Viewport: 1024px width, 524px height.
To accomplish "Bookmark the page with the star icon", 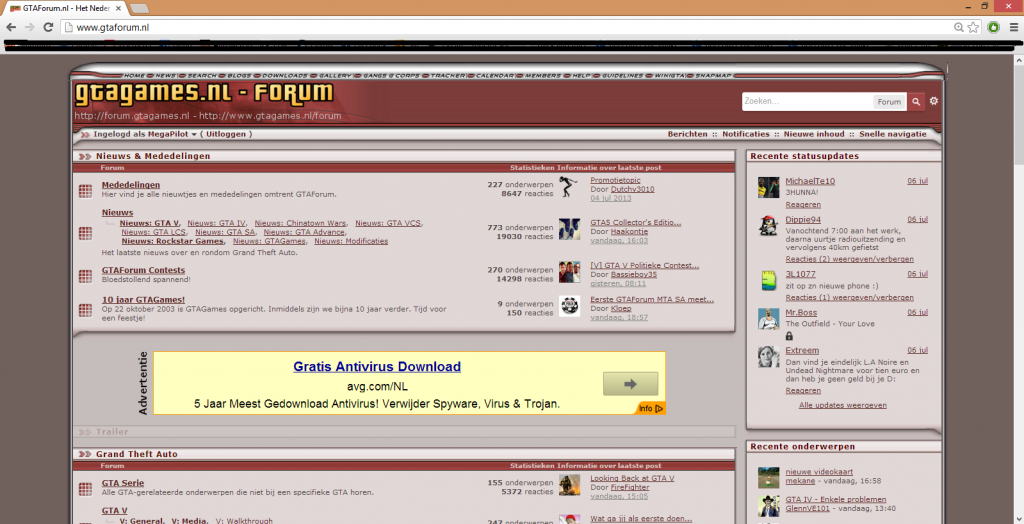I will (973, 27).
